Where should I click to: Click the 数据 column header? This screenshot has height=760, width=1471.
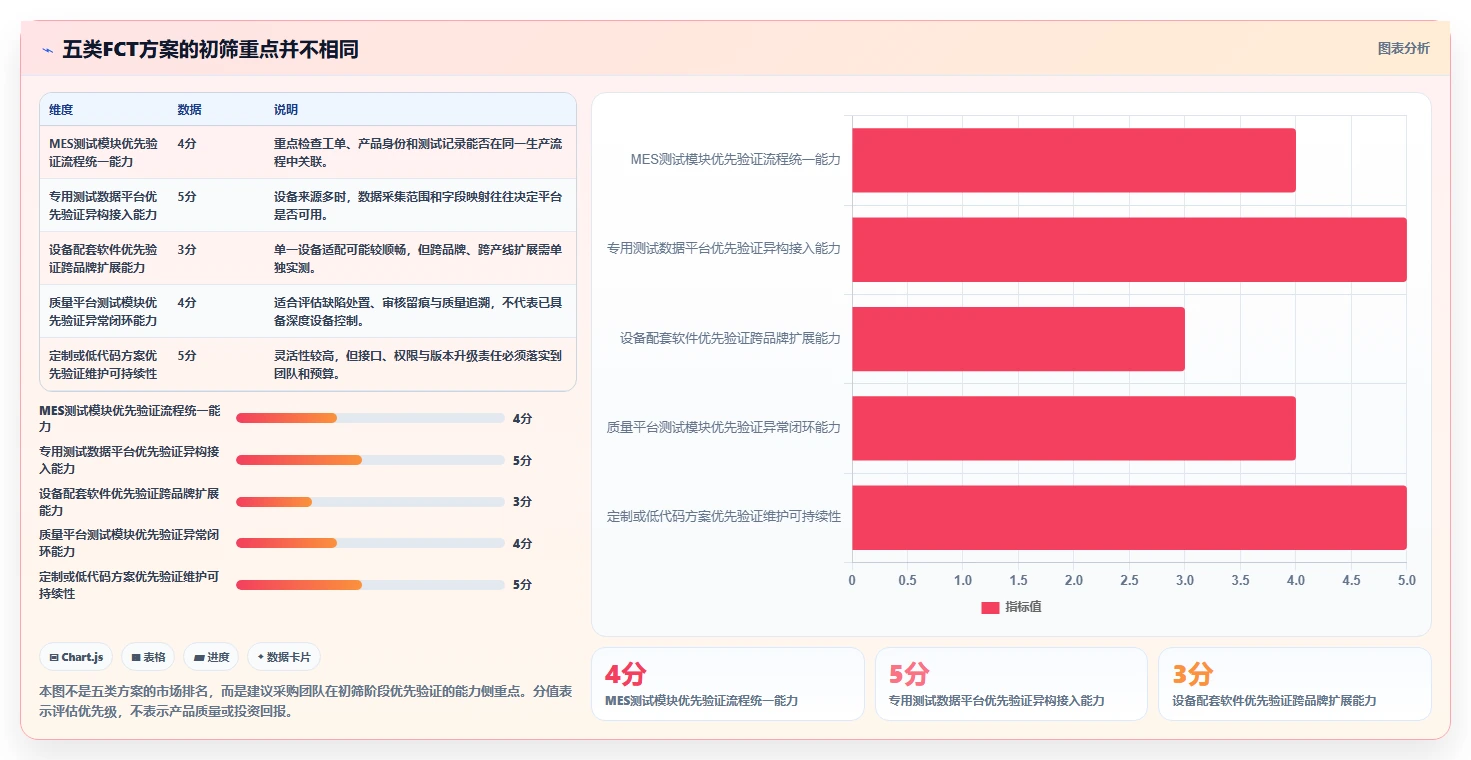[189, 110]
